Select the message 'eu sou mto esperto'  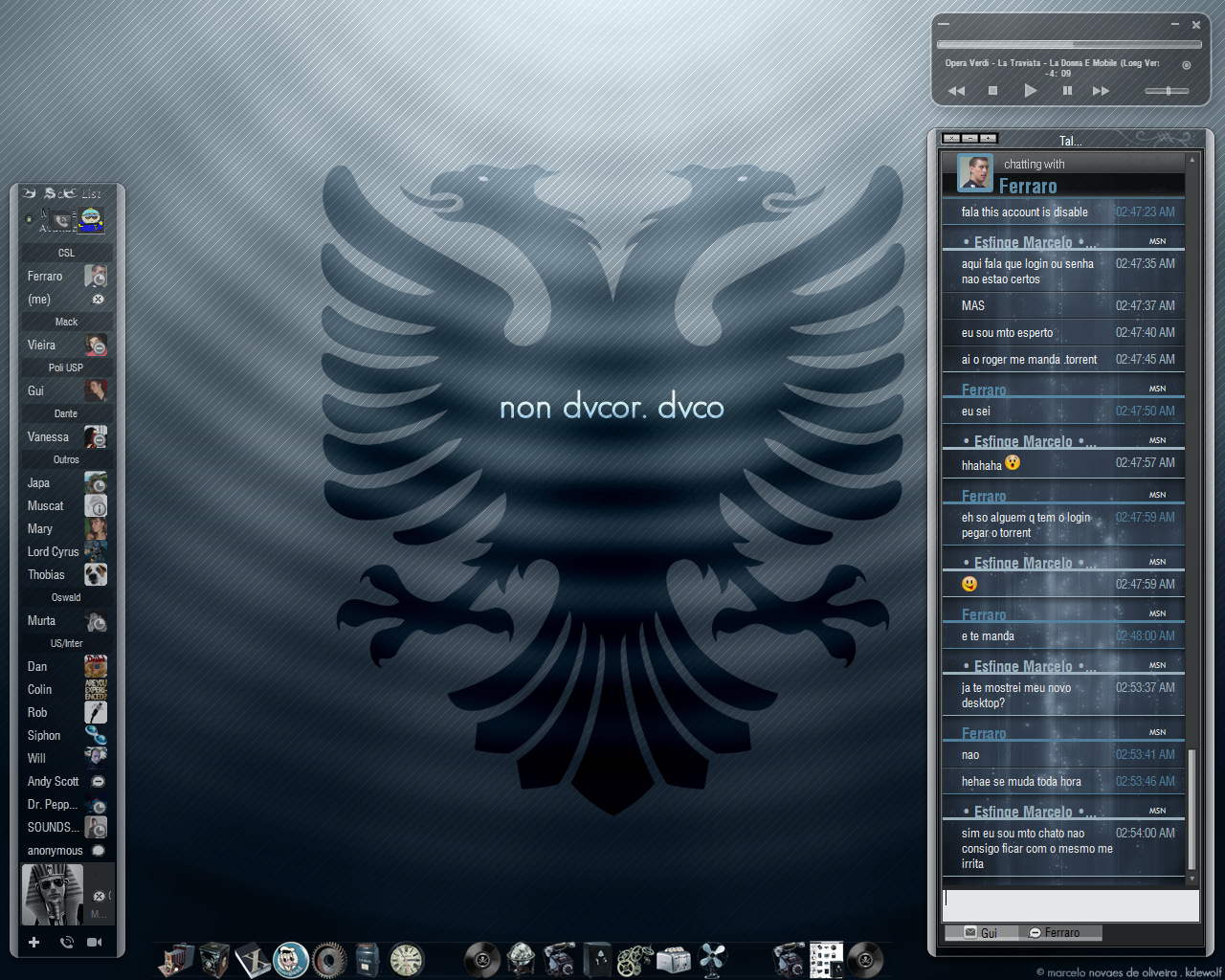[x=1063, y=333]
